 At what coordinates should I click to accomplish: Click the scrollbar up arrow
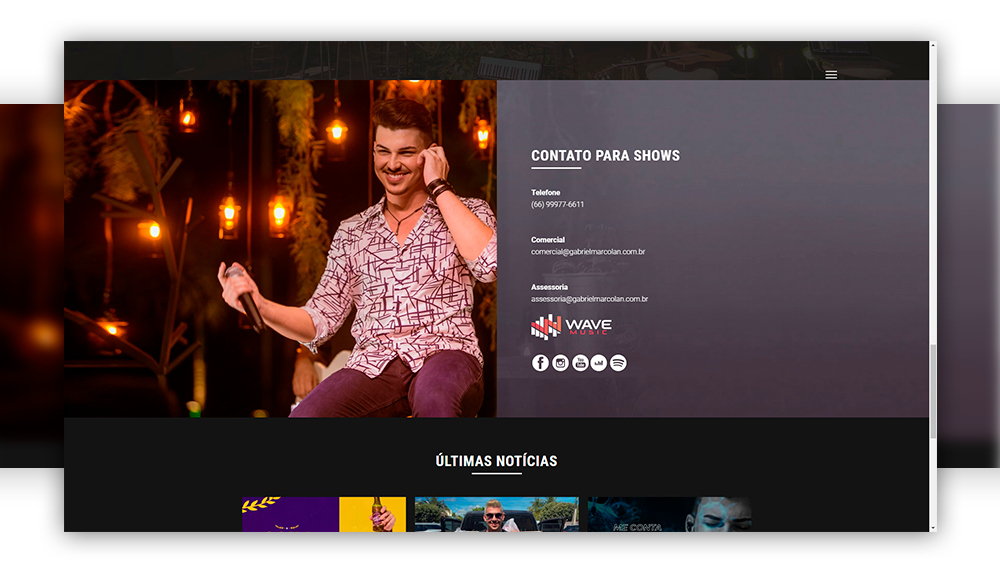933,46
